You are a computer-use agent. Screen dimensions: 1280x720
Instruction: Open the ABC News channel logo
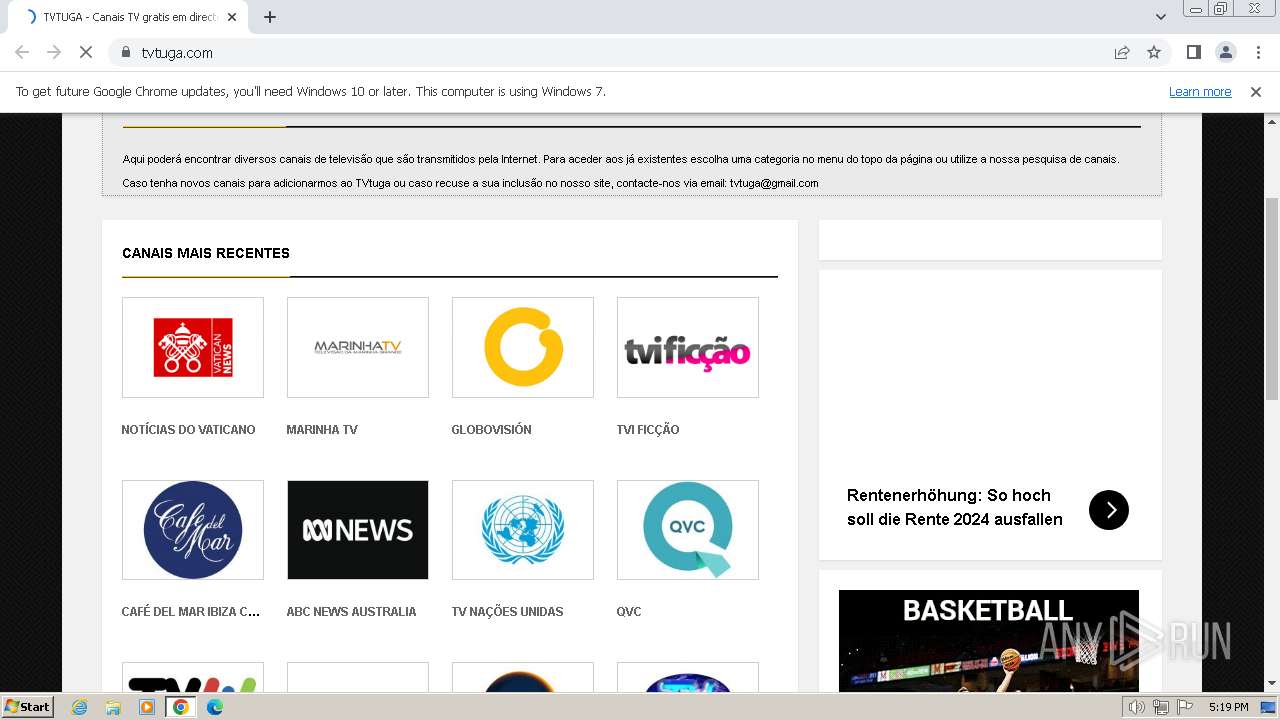coord(358,530)
